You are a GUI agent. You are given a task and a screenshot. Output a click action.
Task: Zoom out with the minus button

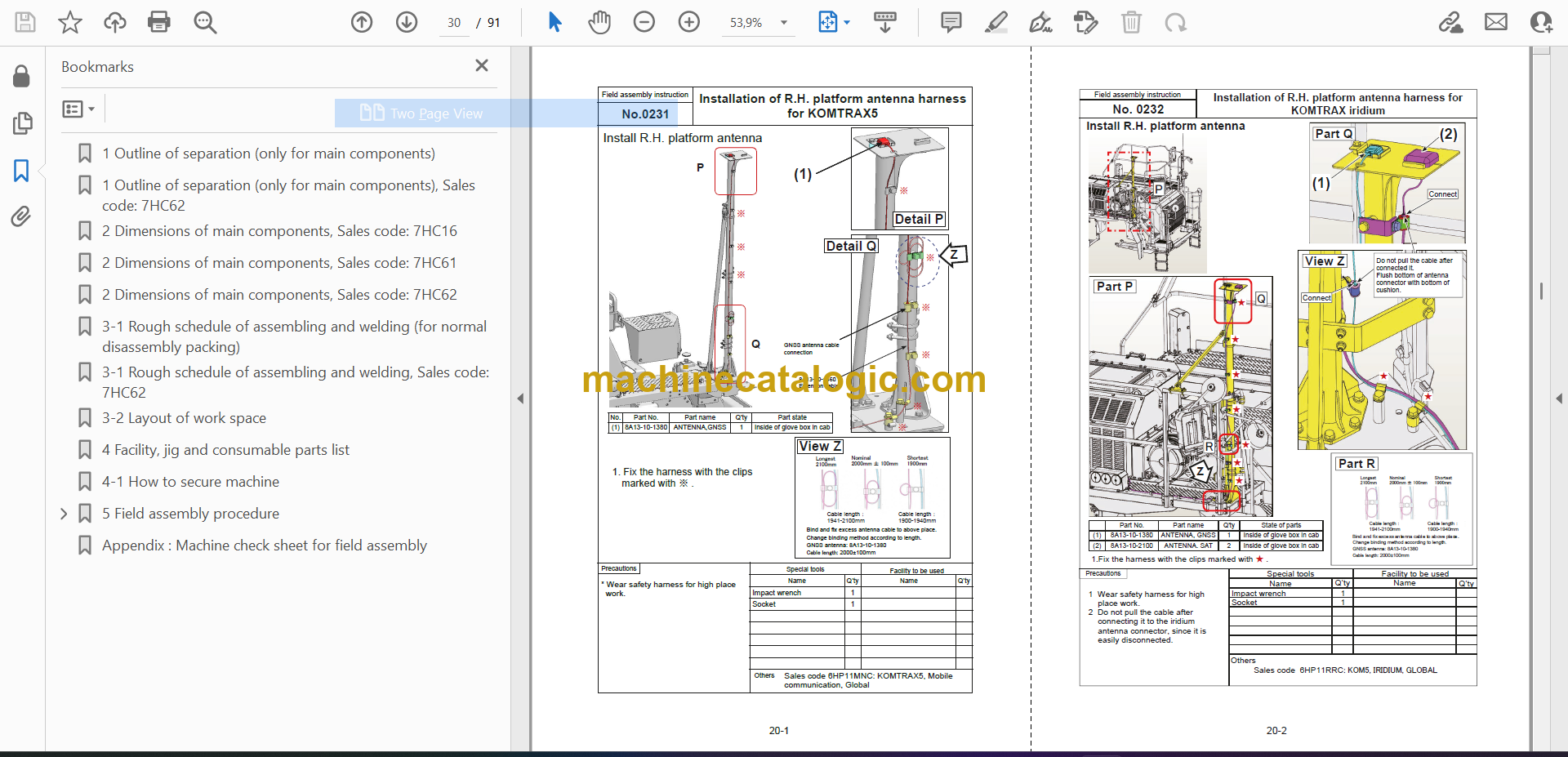[644, 22]
